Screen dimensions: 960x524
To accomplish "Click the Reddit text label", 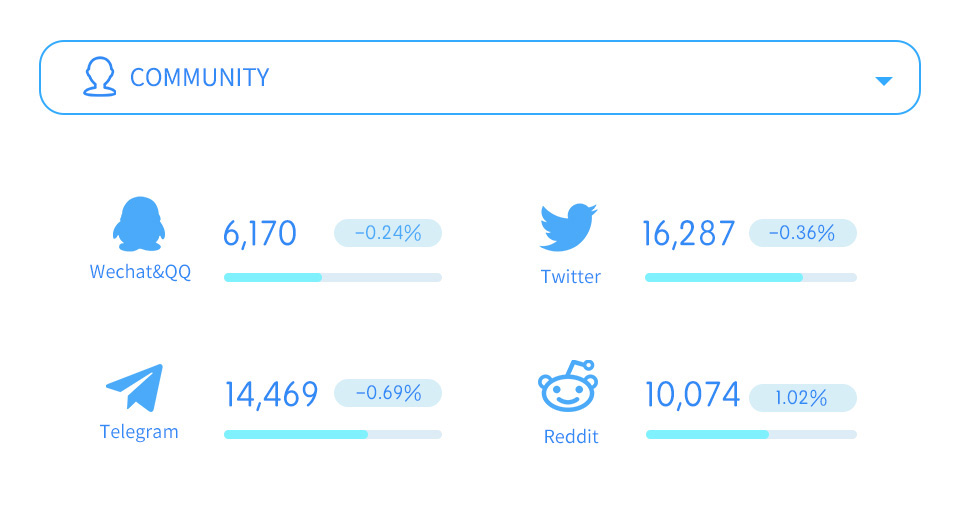I will (x=571, y=436).
